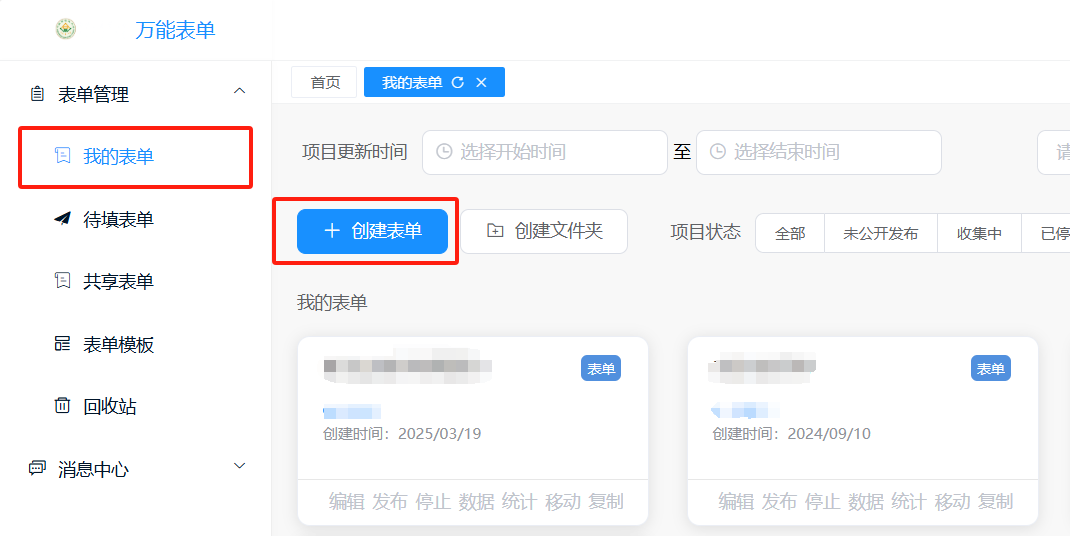Image resolution: width=1070 pixels, height=536 pixels.
Task: Click 编辑 on the 2025/03/19 form card
Action: pos(346,502)
